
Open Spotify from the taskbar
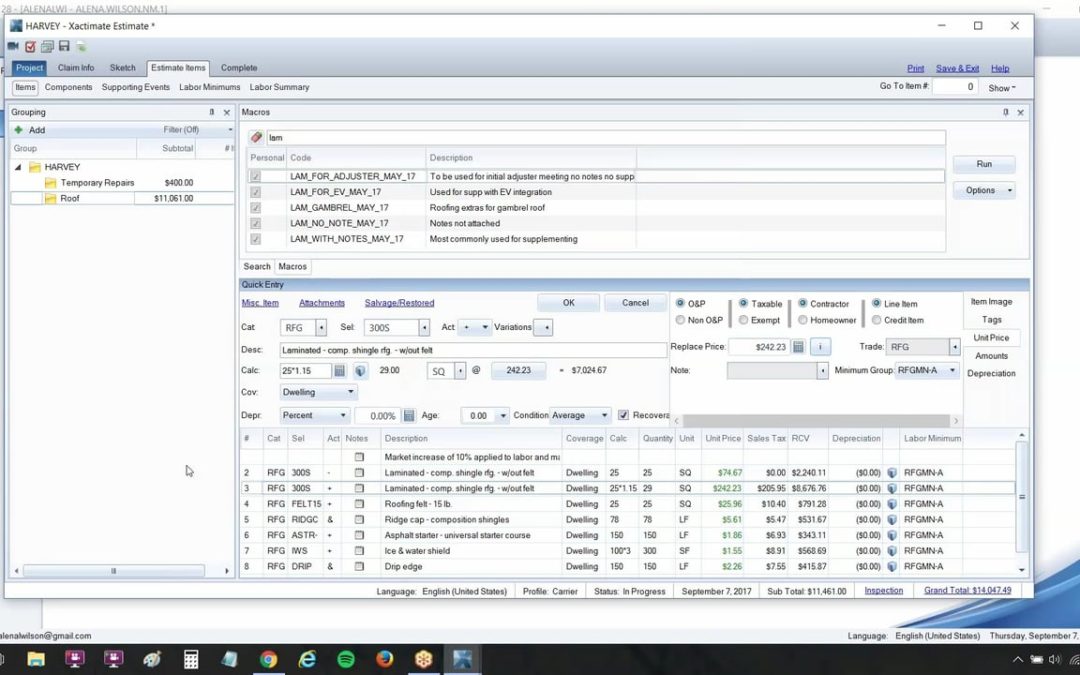point(346,659)
